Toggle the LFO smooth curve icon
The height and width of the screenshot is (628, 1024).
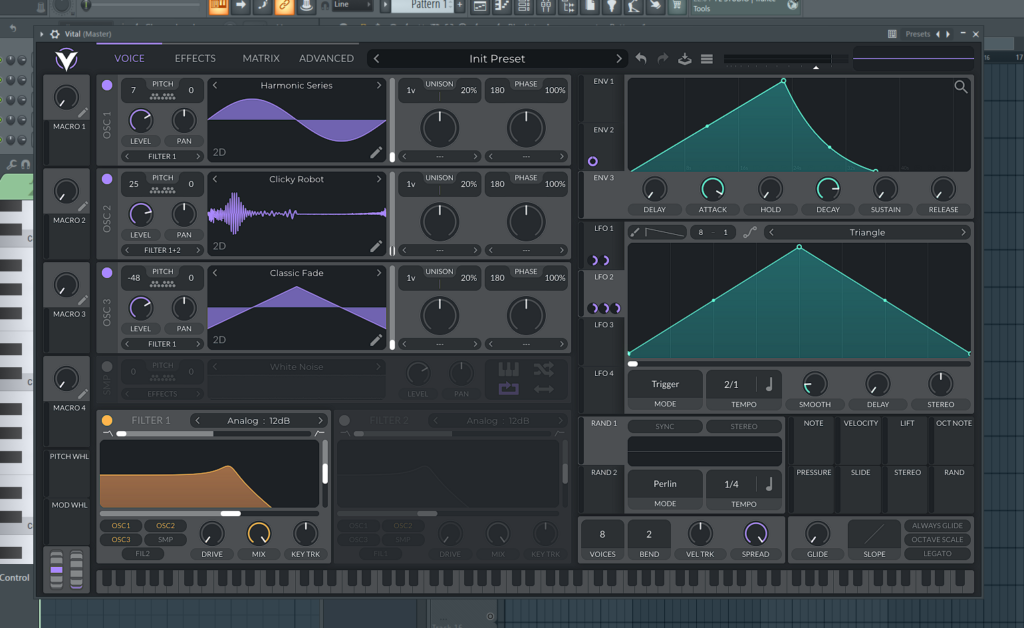[x=750, y=232]
